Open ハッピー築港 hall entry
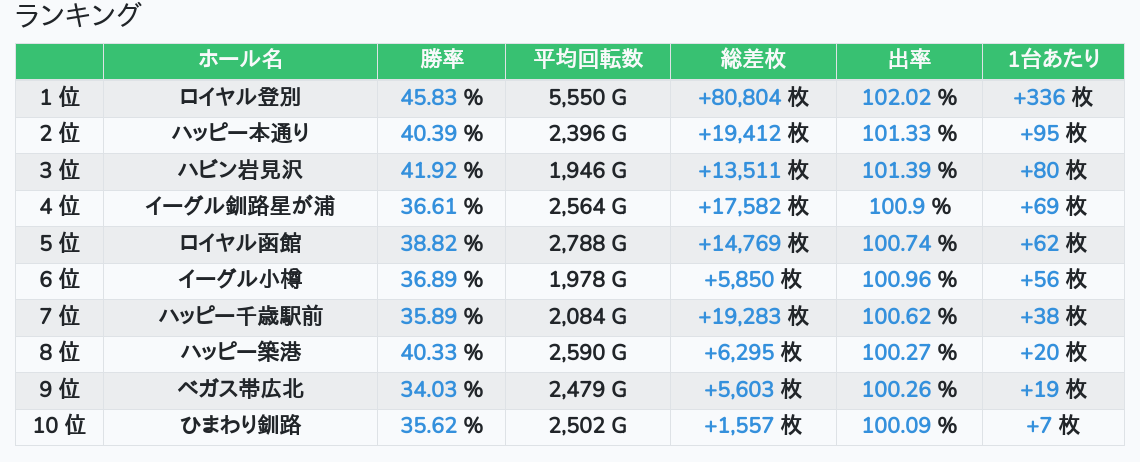Viewport: 1140px width, 462px height. pos(240,353)
